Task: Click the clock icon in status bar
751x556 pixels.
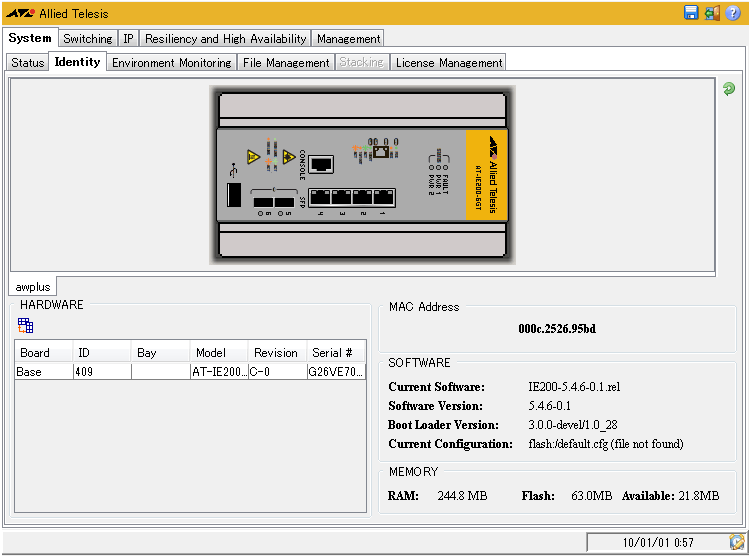Action: [737, 542]
